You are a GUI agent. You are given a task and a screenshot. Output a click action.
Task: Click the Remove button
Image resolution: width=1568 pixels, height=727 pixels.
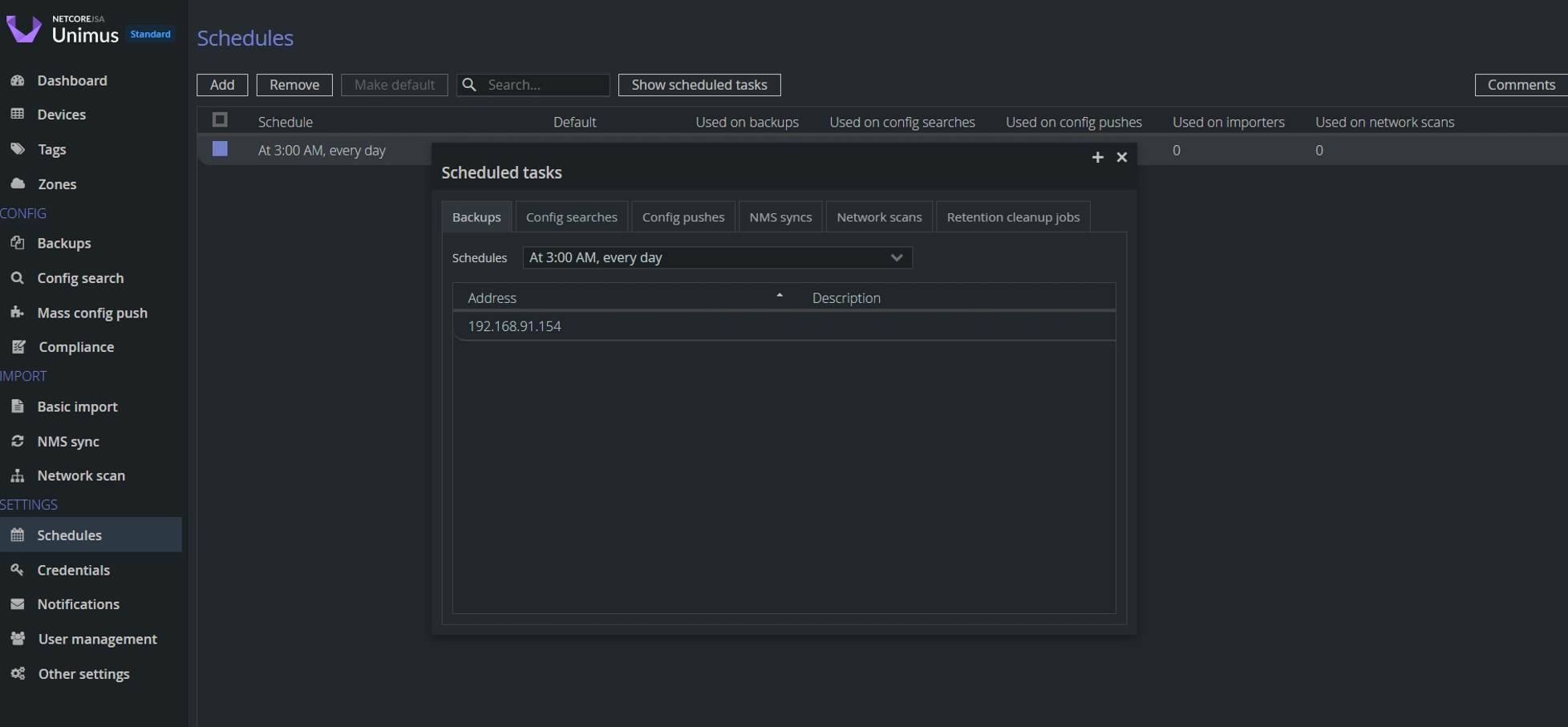coord(294,85)
